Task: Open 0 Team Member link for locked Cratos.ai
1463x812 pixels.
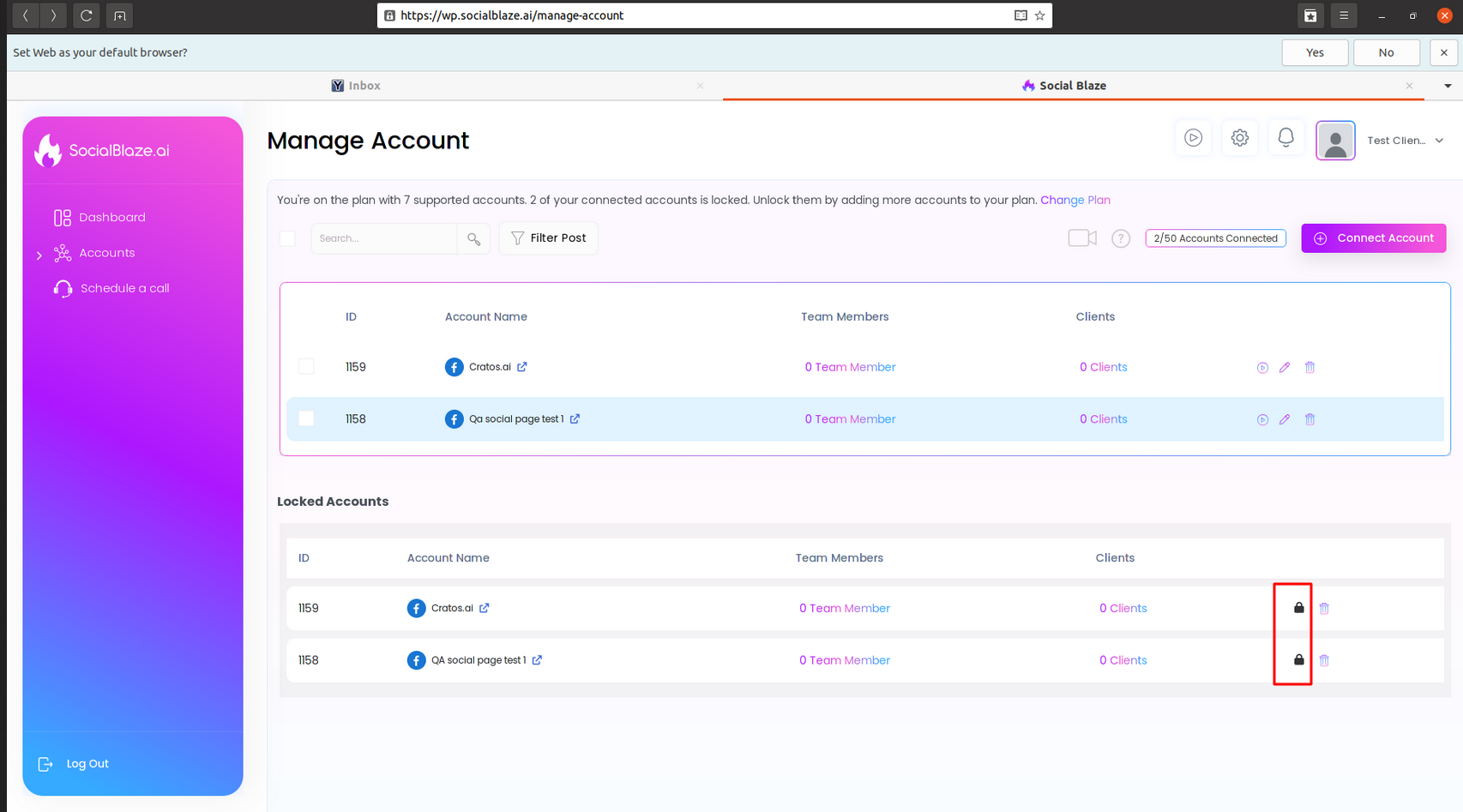Action: point(845,608)
